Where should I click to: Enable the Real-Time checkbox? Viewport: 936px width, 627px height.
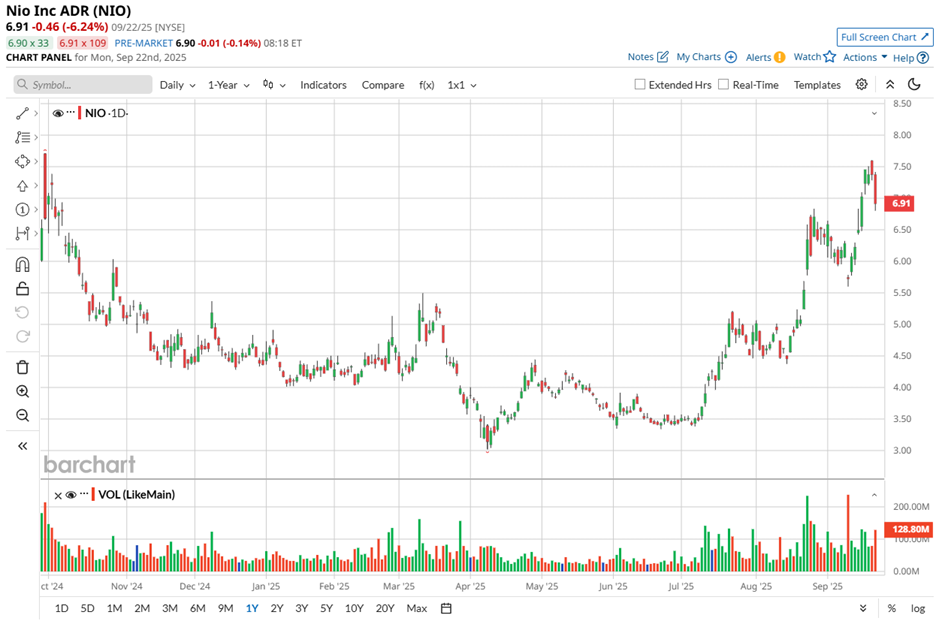click(x=723, y=84)
